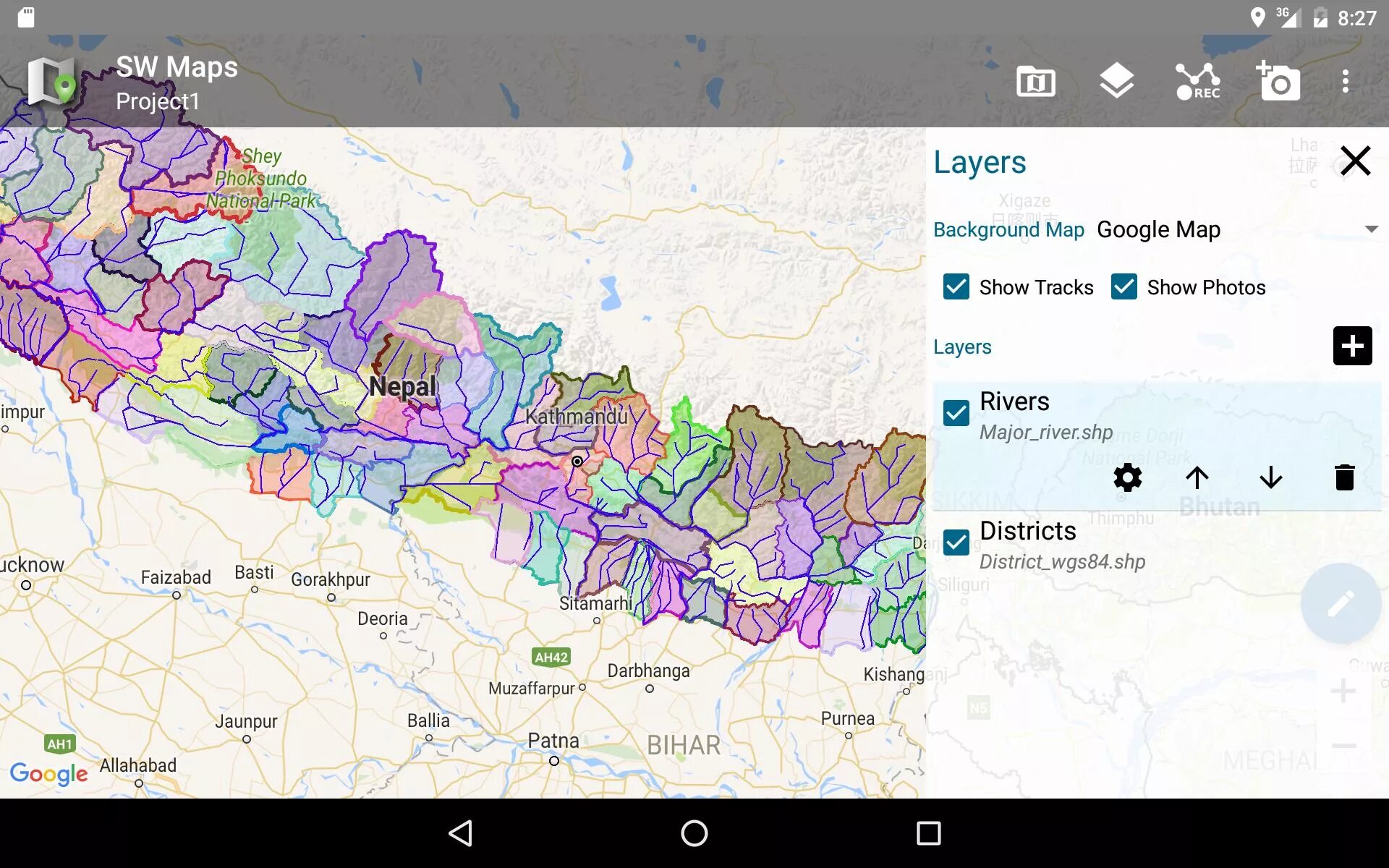Close the Layers panel
The image size is (1389, 868).
click(x=1355, y=161)
